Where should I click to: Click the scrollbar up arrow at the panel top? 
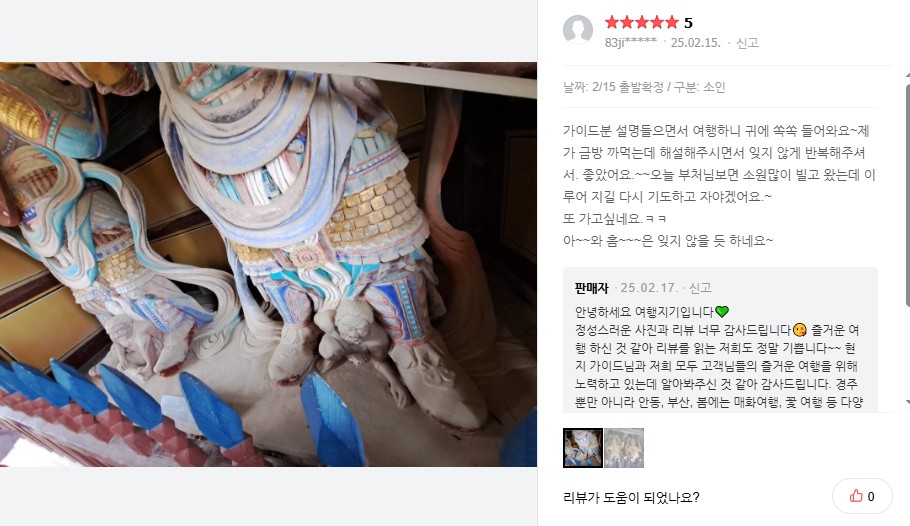(x=907, y=75)
